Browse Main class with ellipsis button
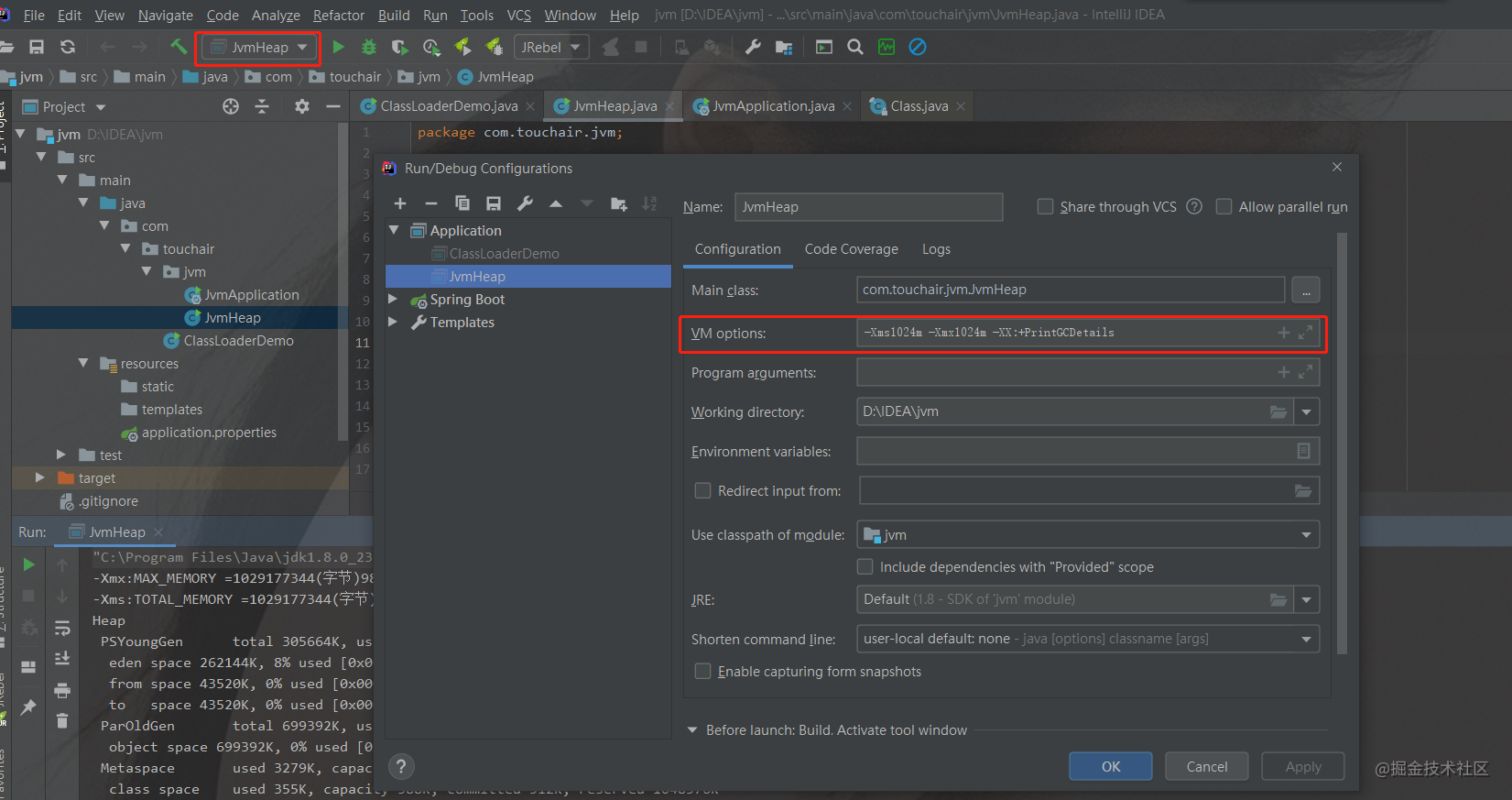 click(1306, 290)
